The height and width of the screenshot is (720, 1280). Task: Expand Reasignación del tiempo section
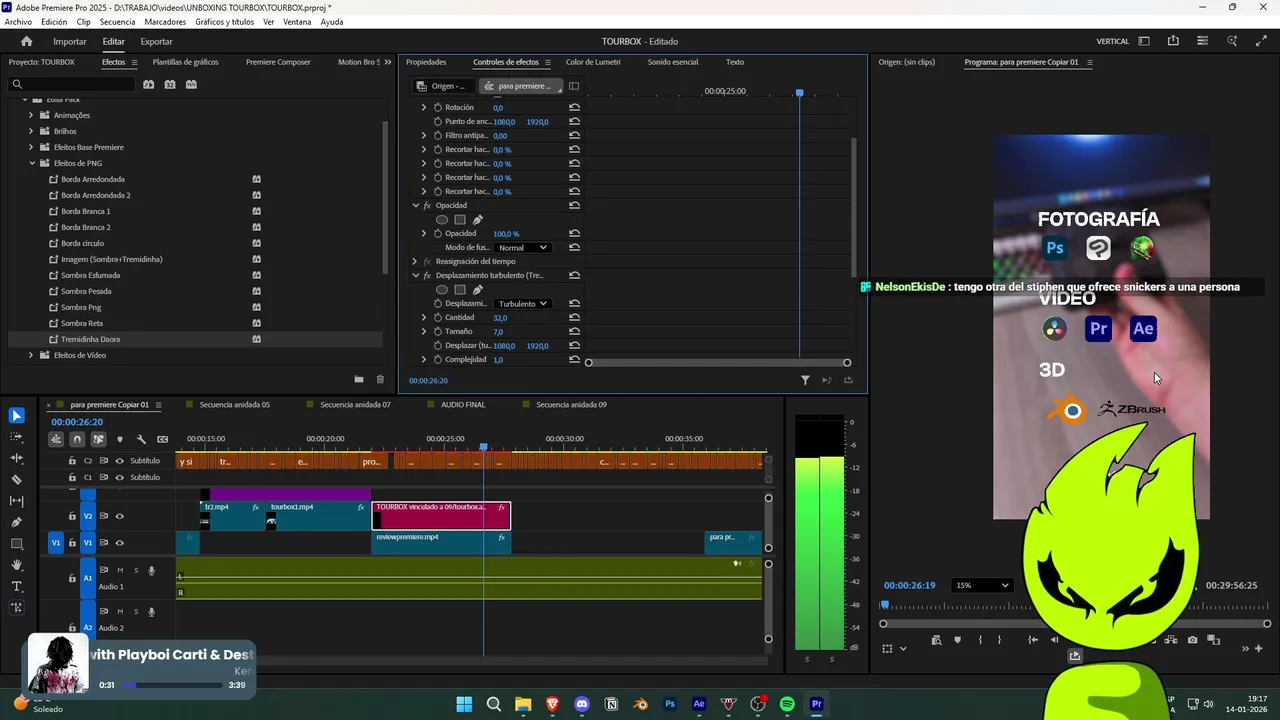(416, 261)
